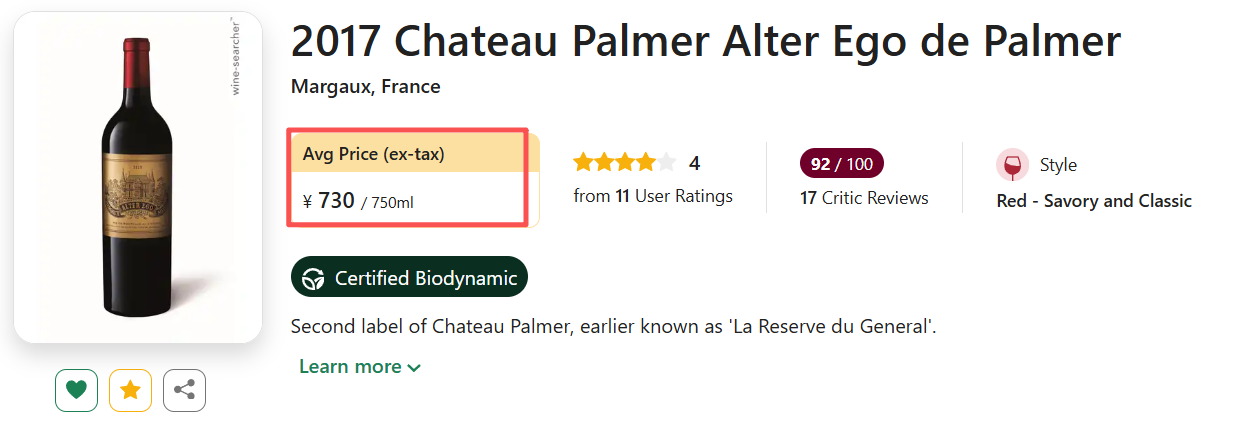This screenshot has height=423, width=1245.
Task: Click the 92 / 100 critic score badge
Action: click(x=841, y=164)
